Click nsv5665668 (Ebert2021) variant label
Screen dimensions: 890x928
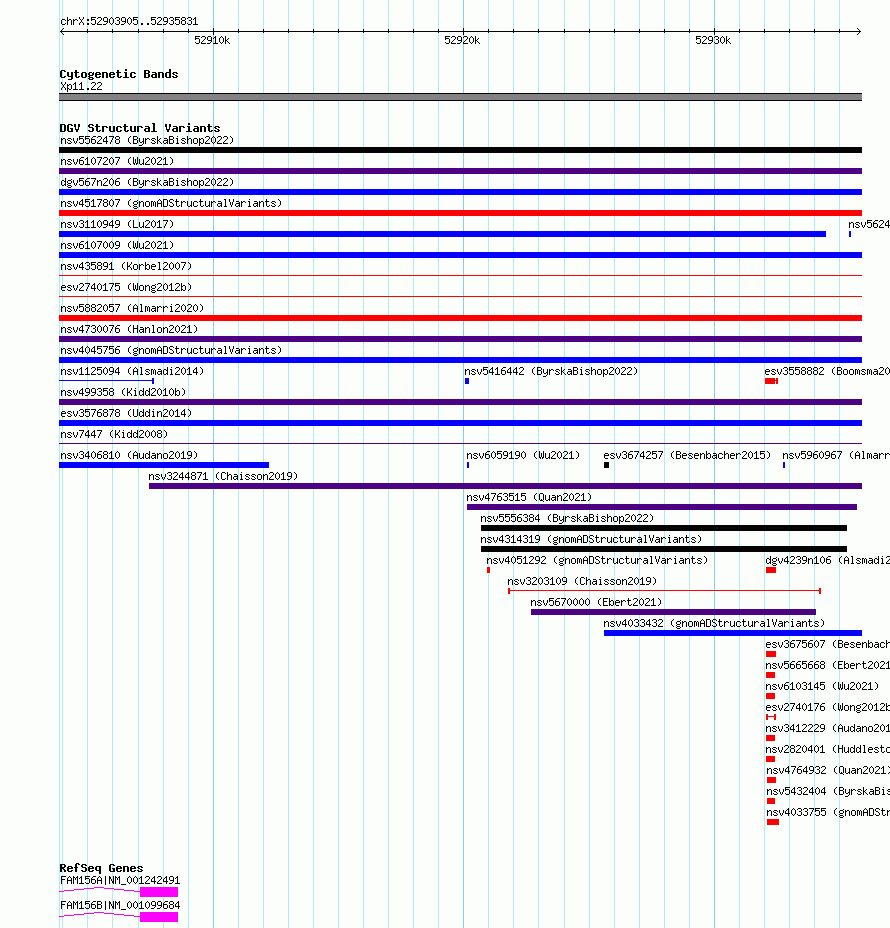point(827,665)
